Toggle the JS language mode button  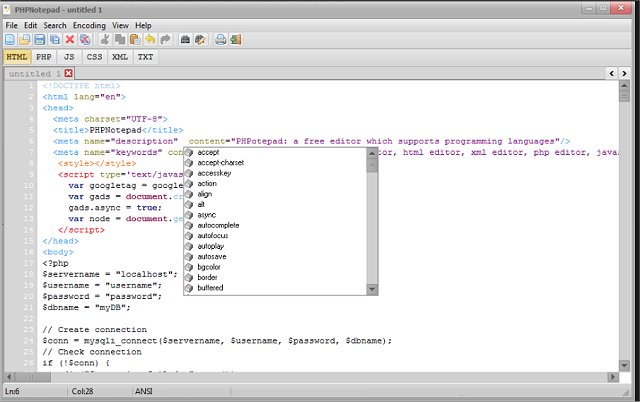[x=69, y=57]
